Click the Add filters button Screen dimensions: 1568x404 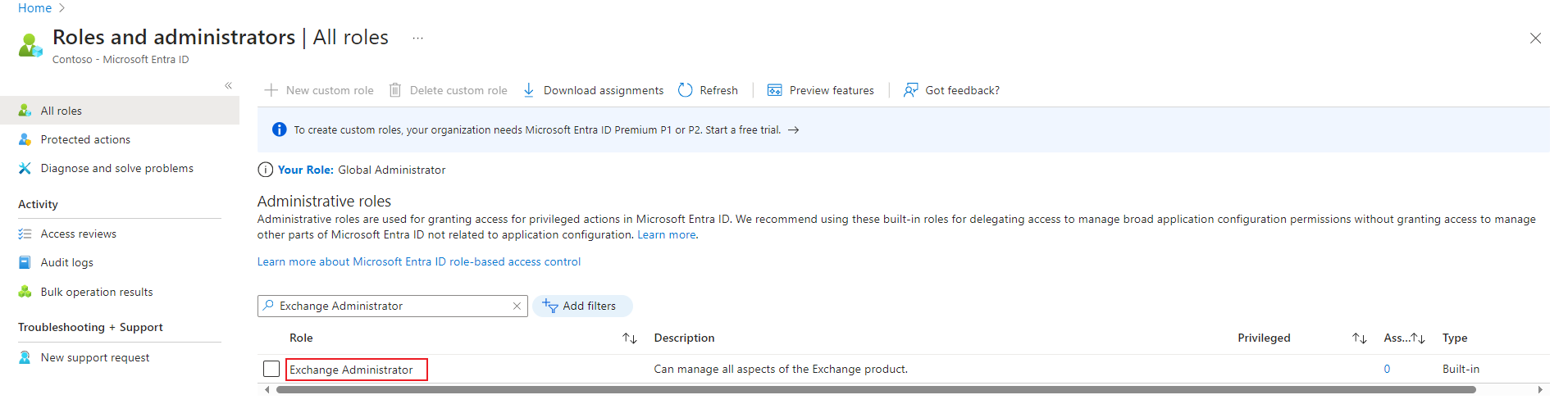582,306
